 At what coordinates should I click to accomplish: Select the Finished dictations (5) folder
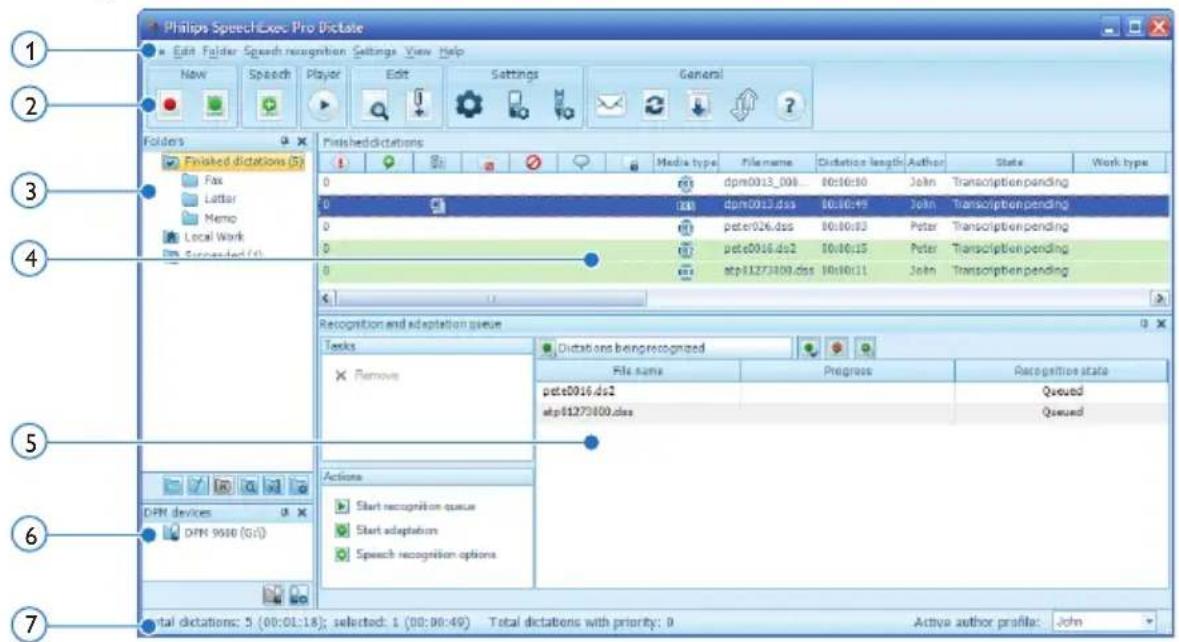233,162
